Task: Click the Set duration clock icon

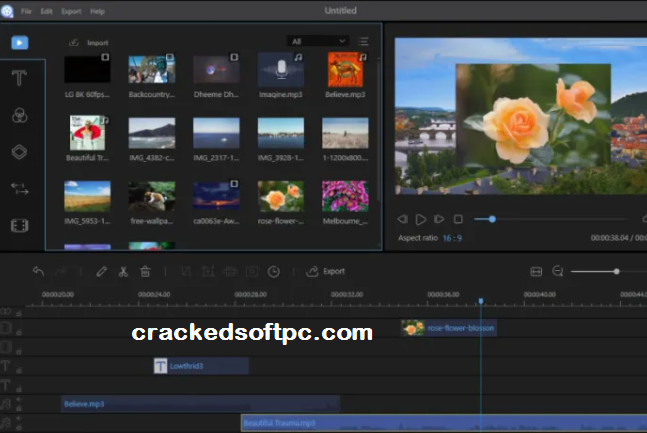Action: [274, 271]
